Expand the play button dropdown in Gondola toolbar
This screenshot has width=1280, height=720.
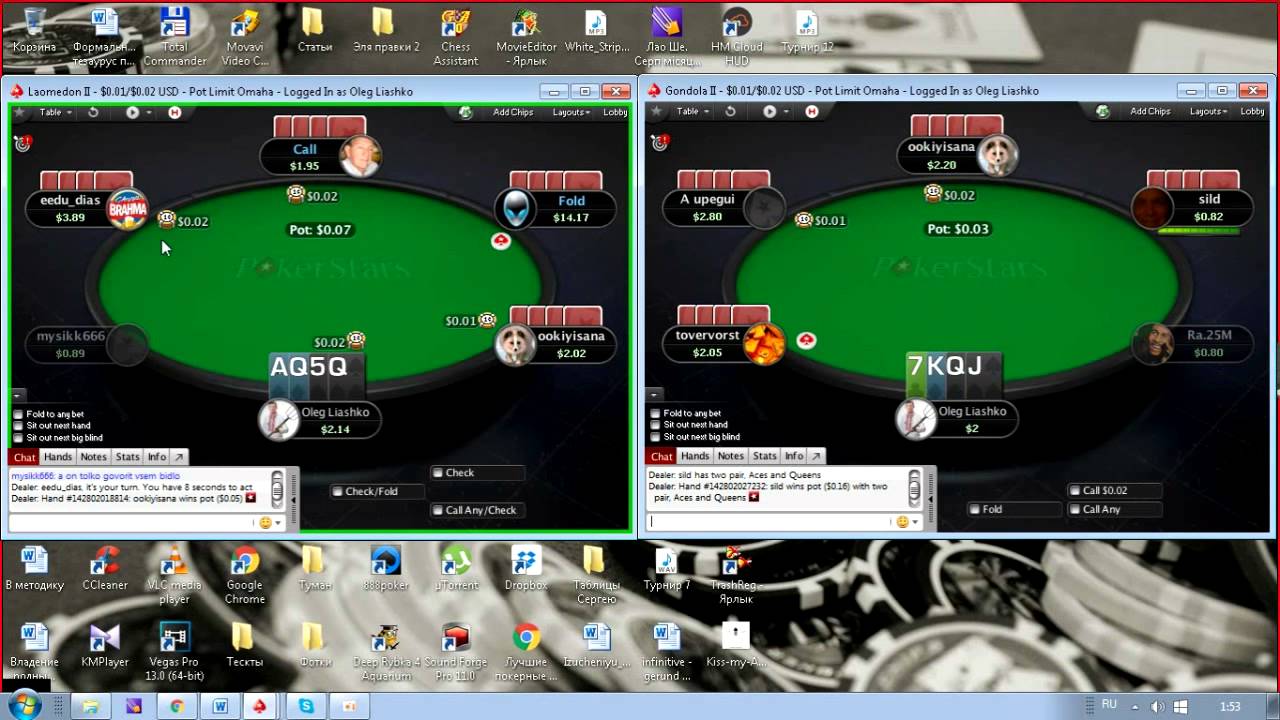click(786, 112)
